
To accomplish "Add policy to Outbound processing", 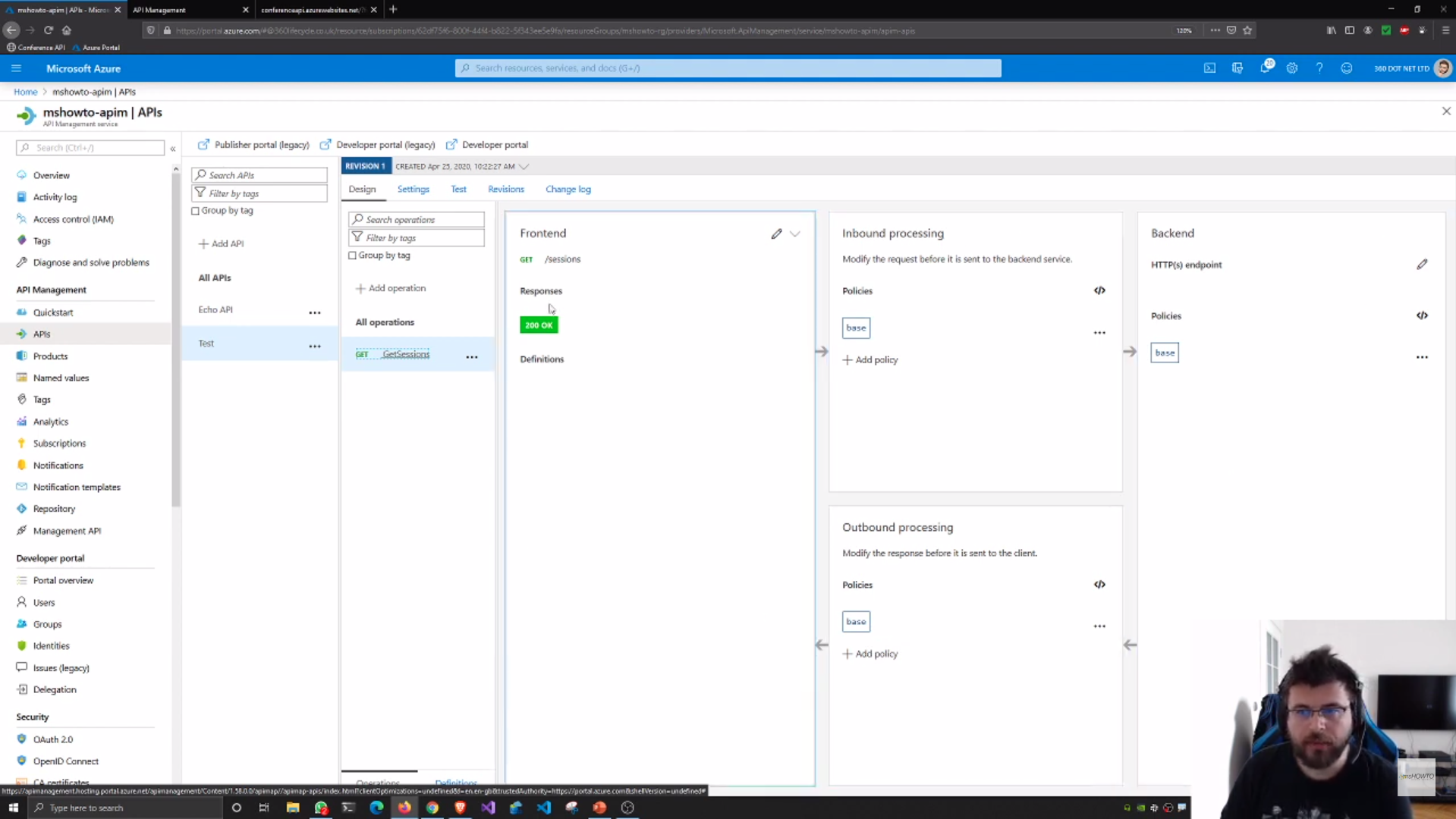I will click(870, 654).
